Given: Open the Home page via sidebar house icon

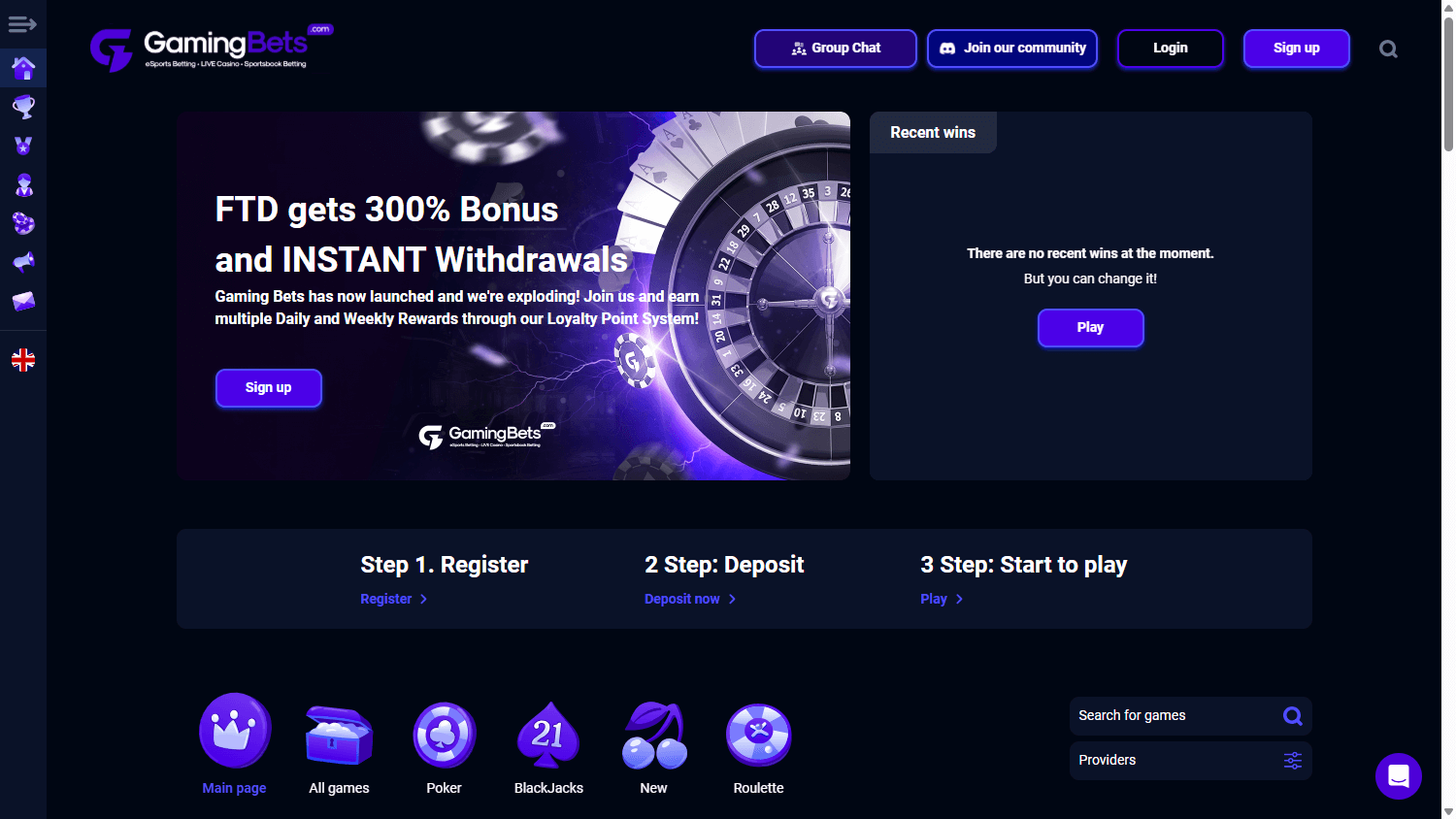Looking at the screenshot, I should pyautogui.click(x=23, y=68).
